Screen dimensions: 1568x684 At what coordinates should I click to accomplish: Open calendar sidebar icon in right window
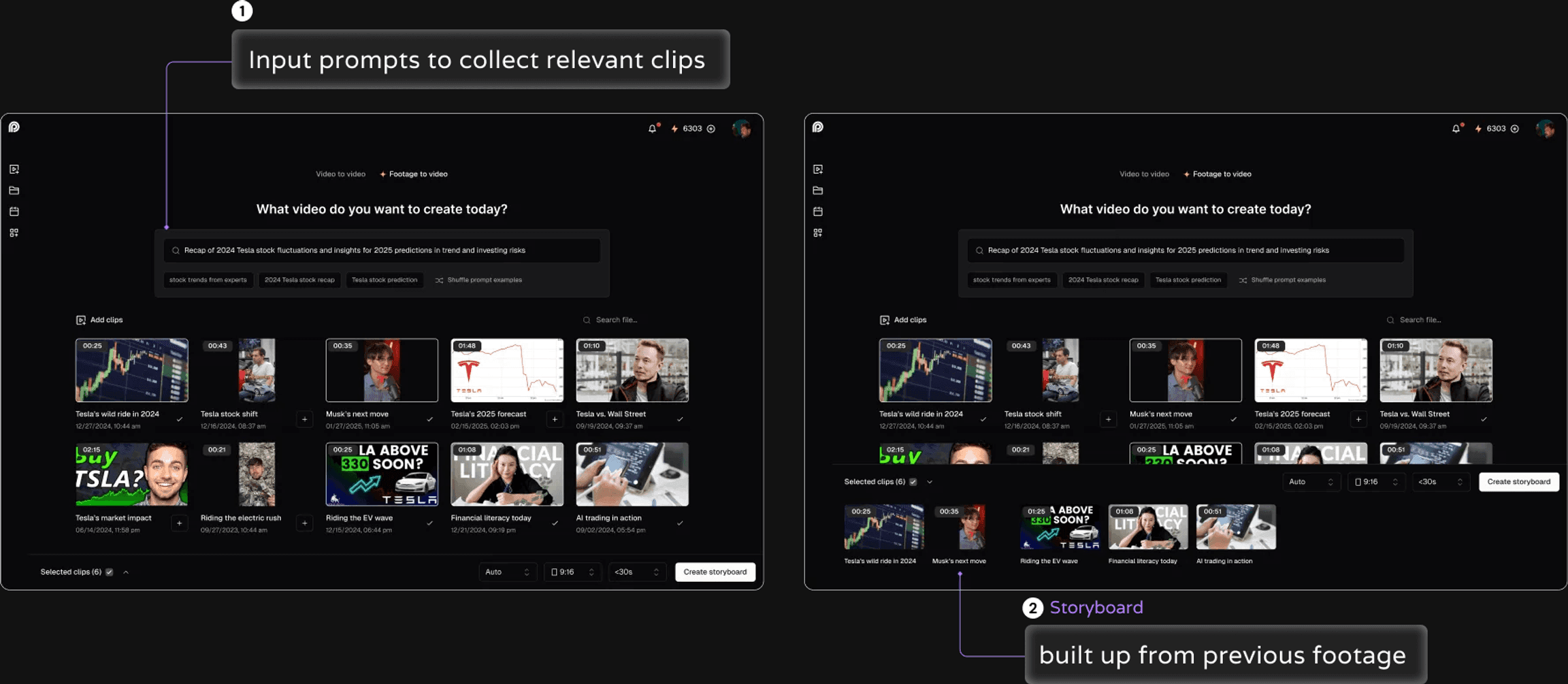pos(818,212)
